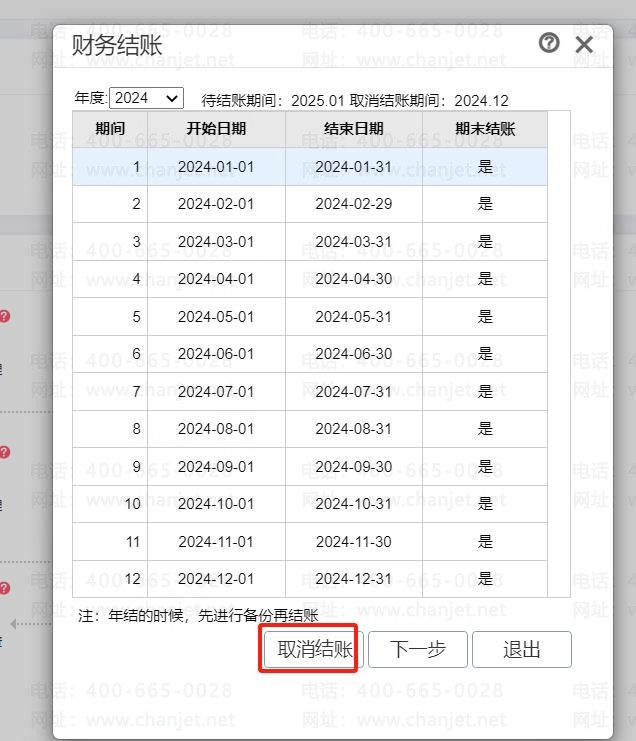Select the 2024-11-30 end date cell
The height and width of the screenshot is (741, 636).
pos(354,542)
